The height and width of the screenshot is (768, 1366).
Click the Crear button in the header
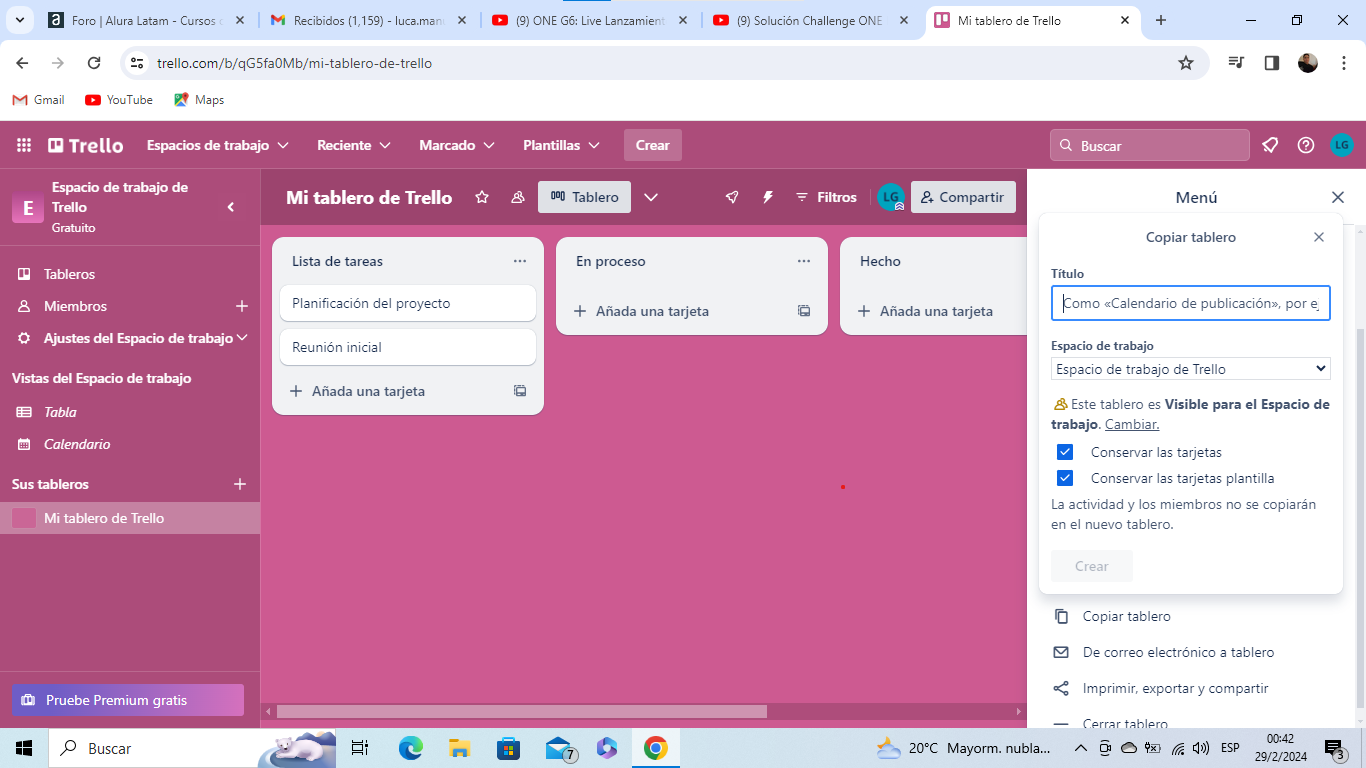pos(653,145)
